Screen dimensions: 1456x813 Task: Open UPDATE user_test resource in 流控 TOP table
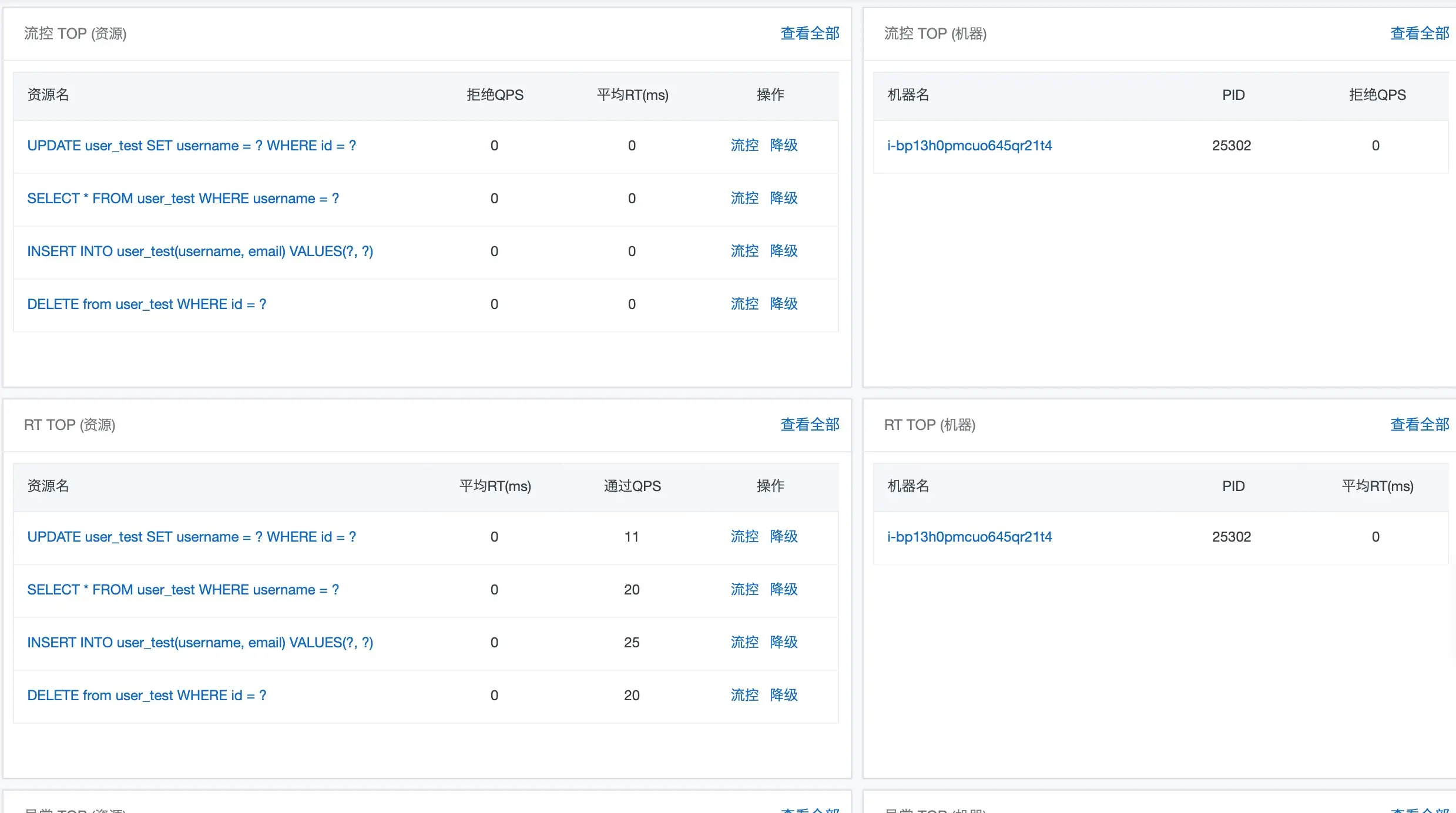point(192,146)
